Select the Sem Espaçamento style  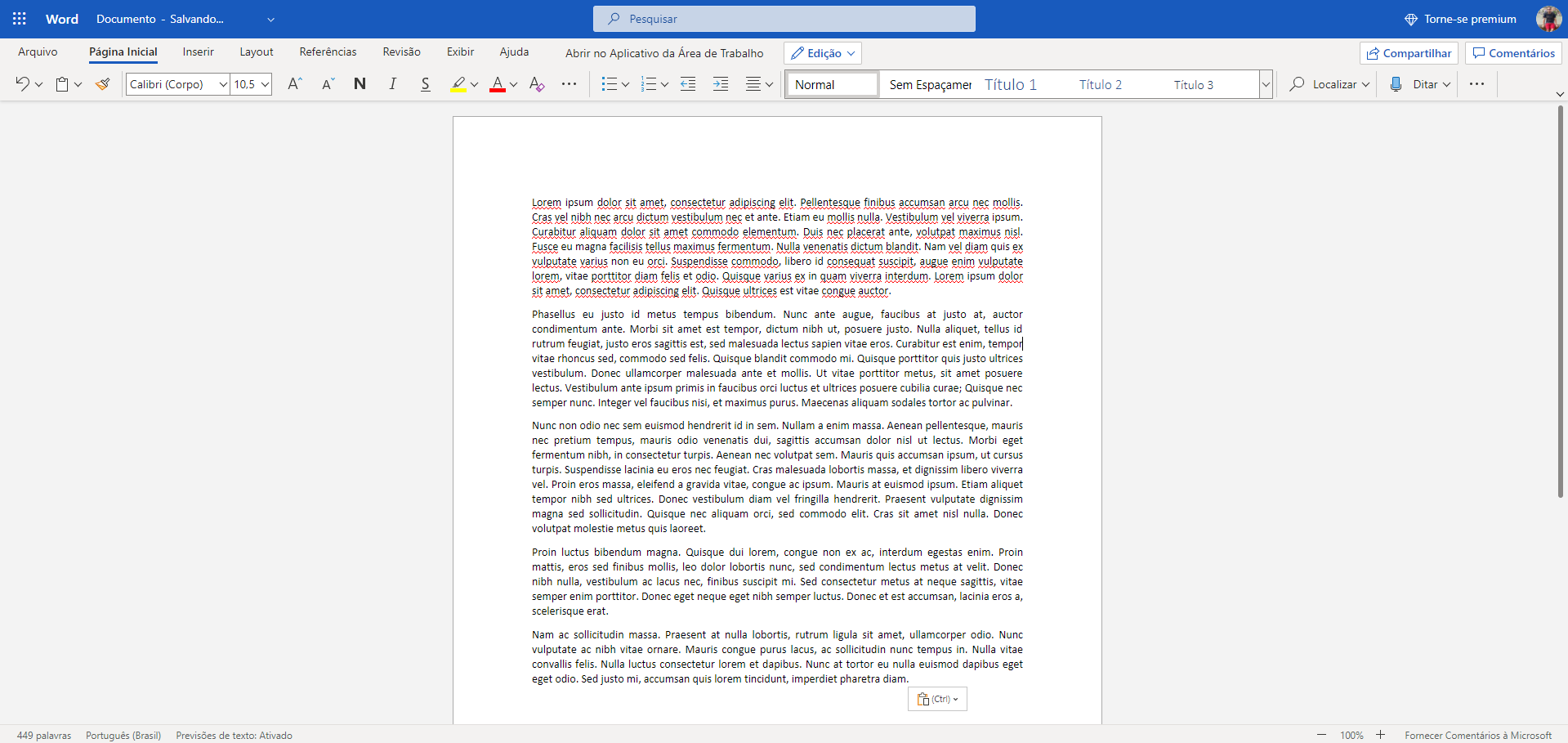930,84
